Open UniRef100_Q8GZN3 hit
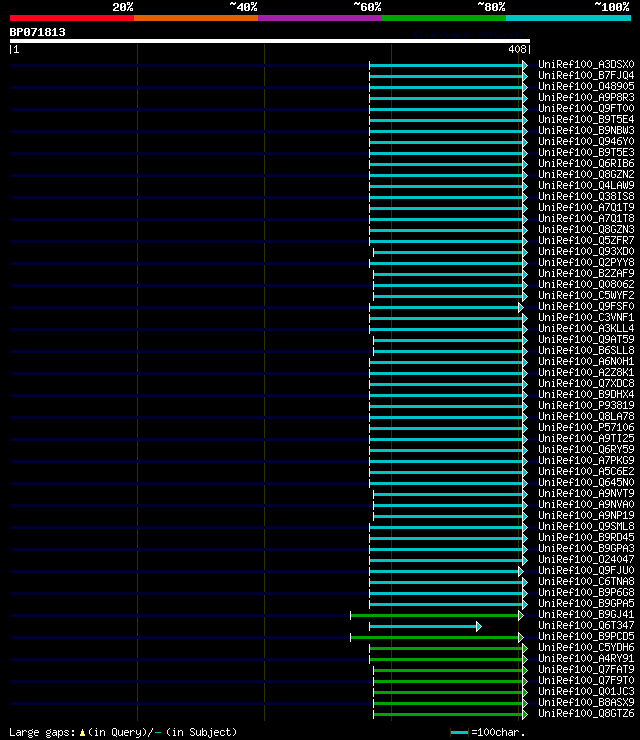 pyautogui.click(x=586, y=229)
